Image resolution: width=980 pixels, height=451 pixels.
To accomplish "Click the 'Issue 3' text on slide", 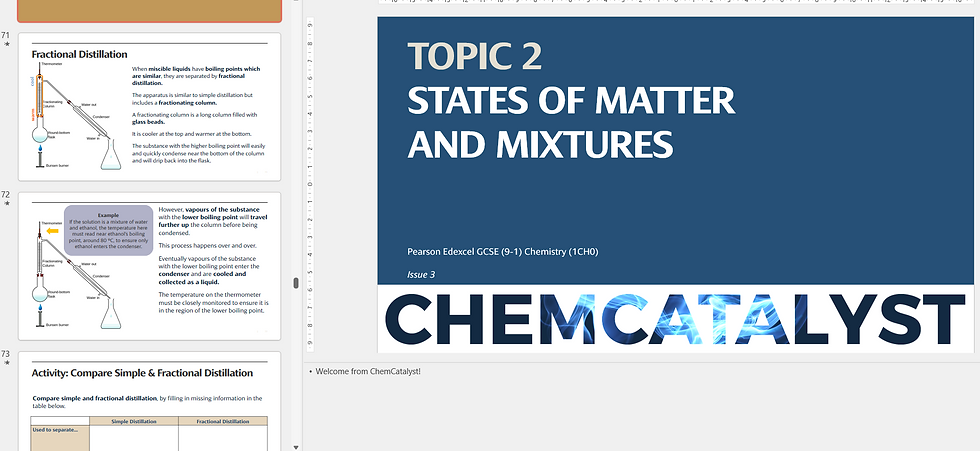I will [x=421, y=274].
